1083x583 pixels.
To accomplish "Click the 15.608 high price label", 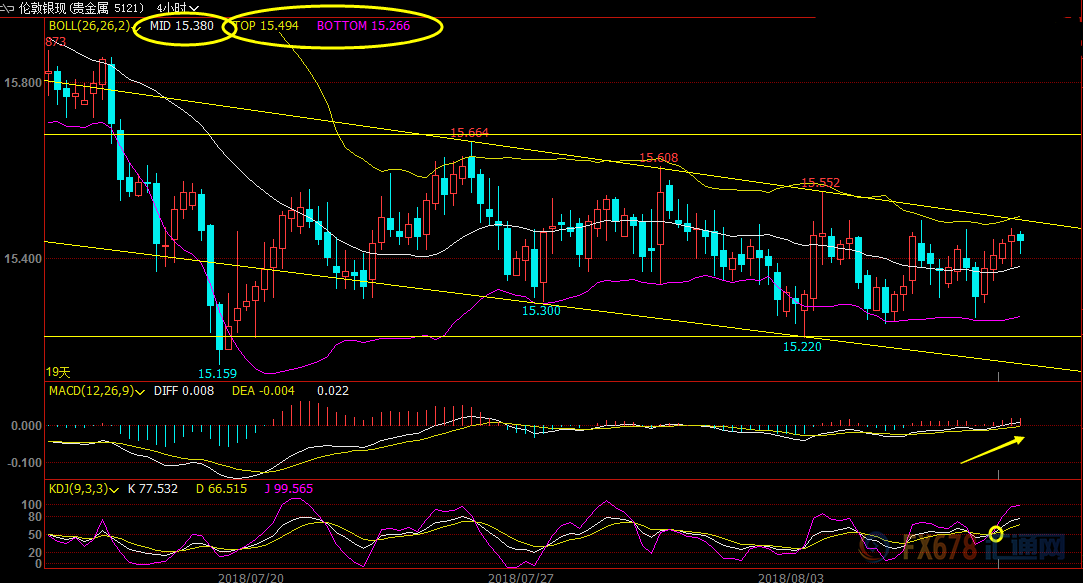I will pyautogui.click(x=658, y=158).
